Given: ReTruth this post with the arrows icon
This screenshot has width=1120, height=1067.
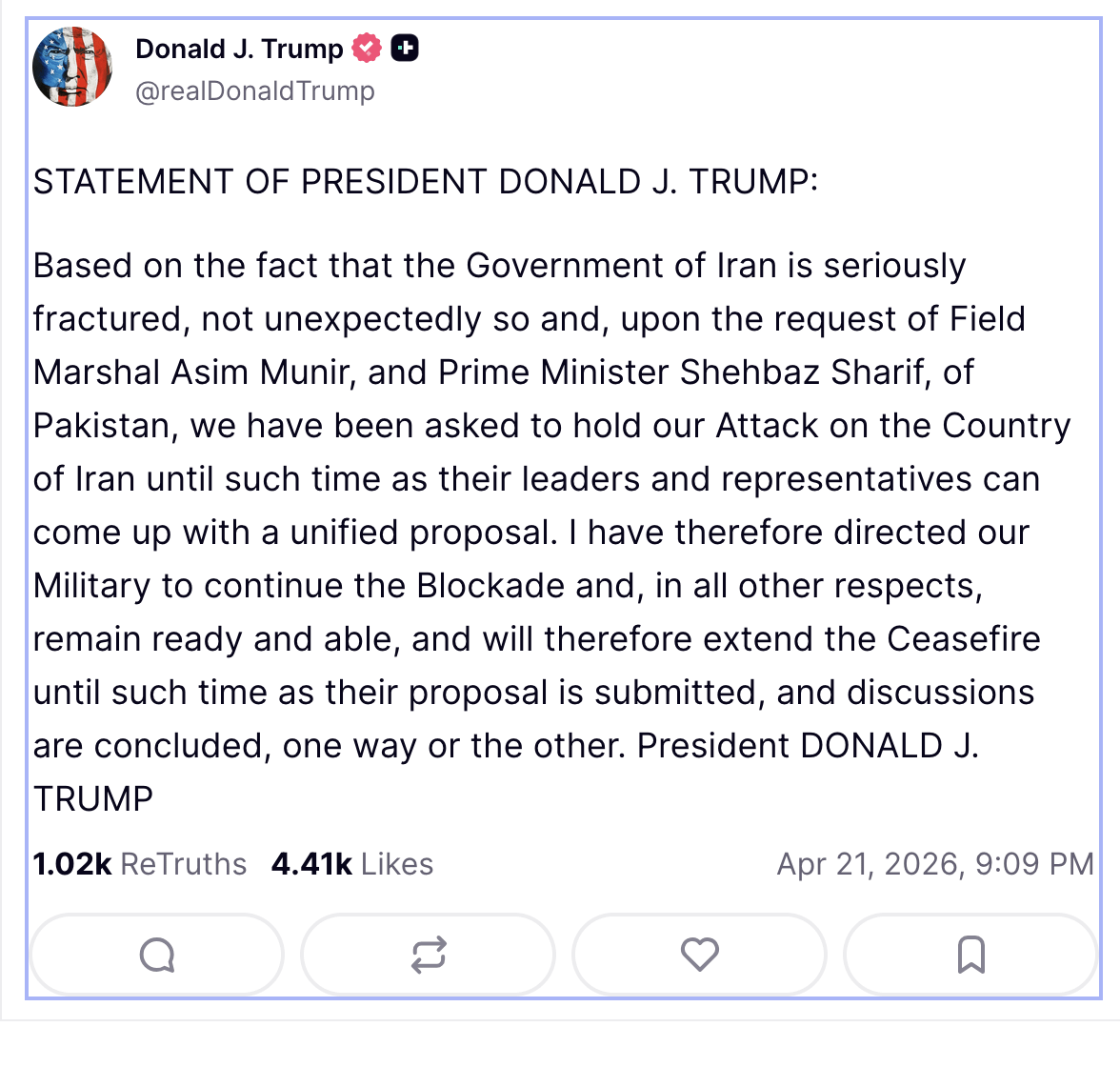Looking at the screenshot, I should tap(428, 954).
